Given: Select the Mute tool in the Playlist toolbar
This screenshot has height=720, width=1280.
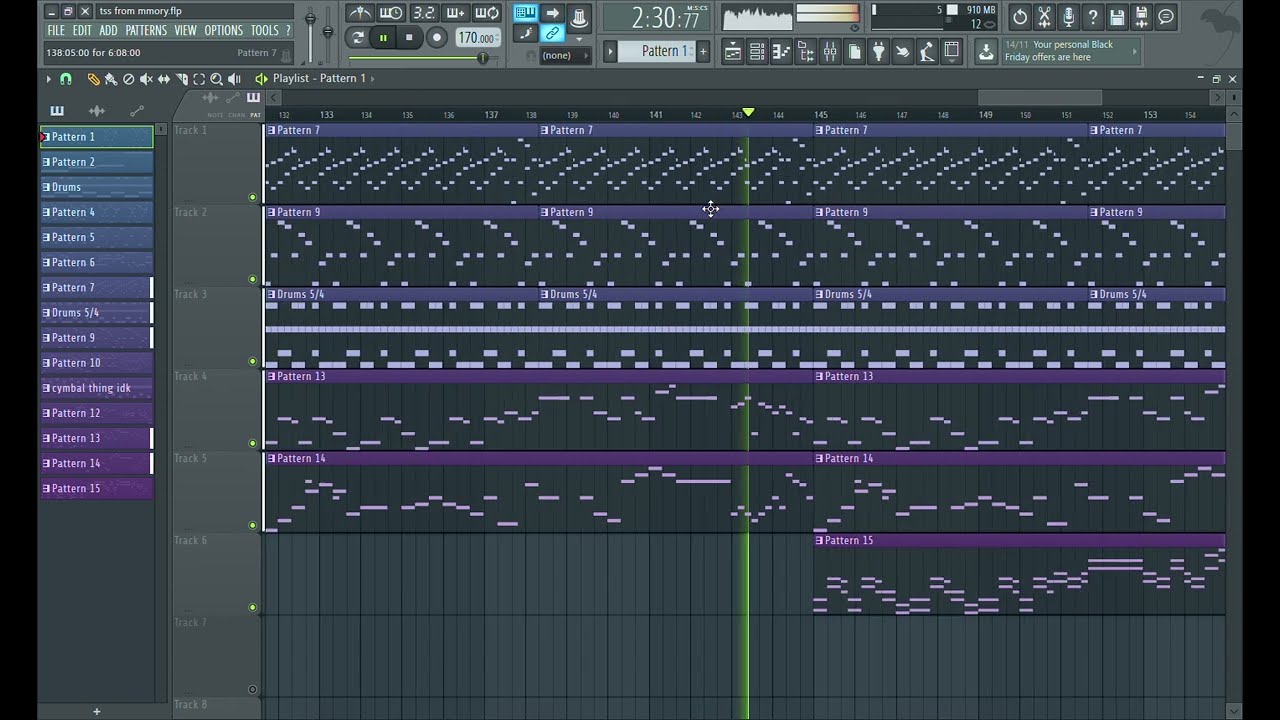Looking at the screenshot, I should tap(146, 79).
